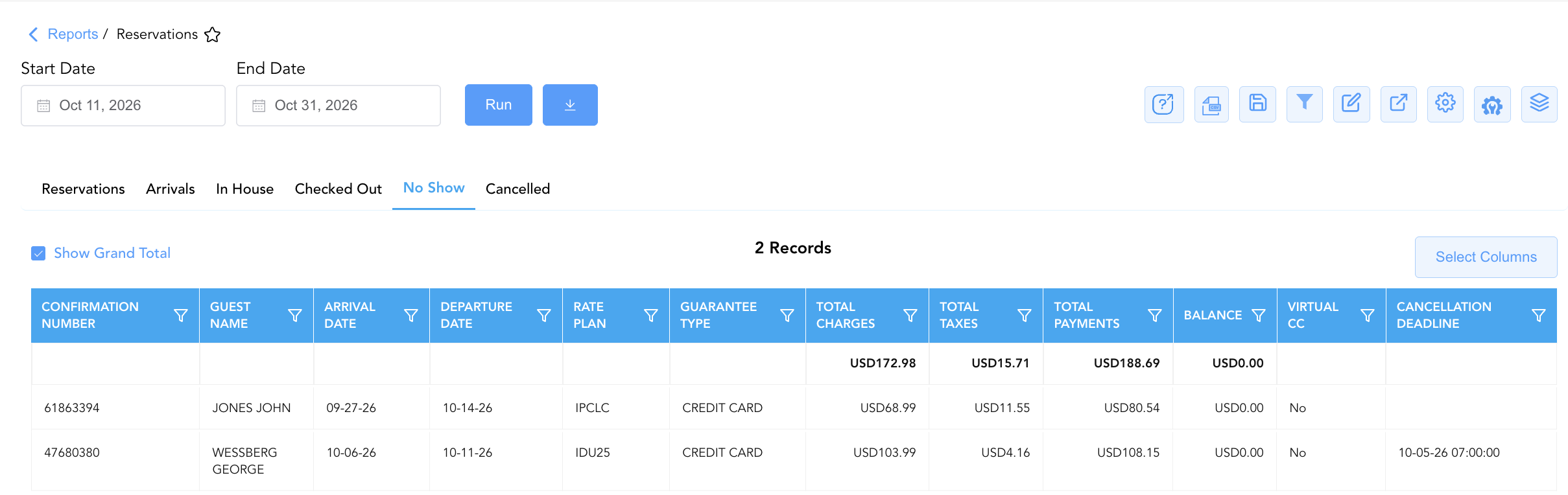Switch to the Cancelled tab
The image size is (1568, 495).
pyautogui.click(x=517, y=189)
